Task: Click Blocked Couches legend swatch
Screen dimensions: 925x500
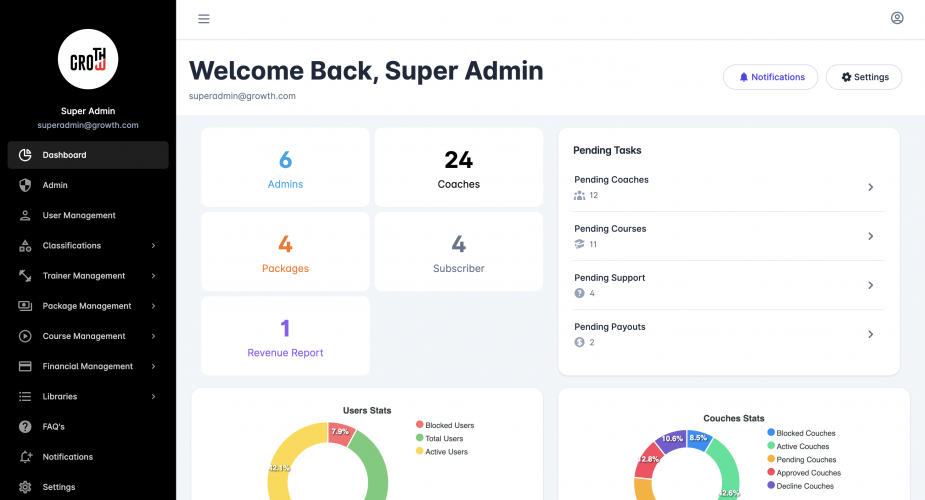Action: [x=770, y=432]
